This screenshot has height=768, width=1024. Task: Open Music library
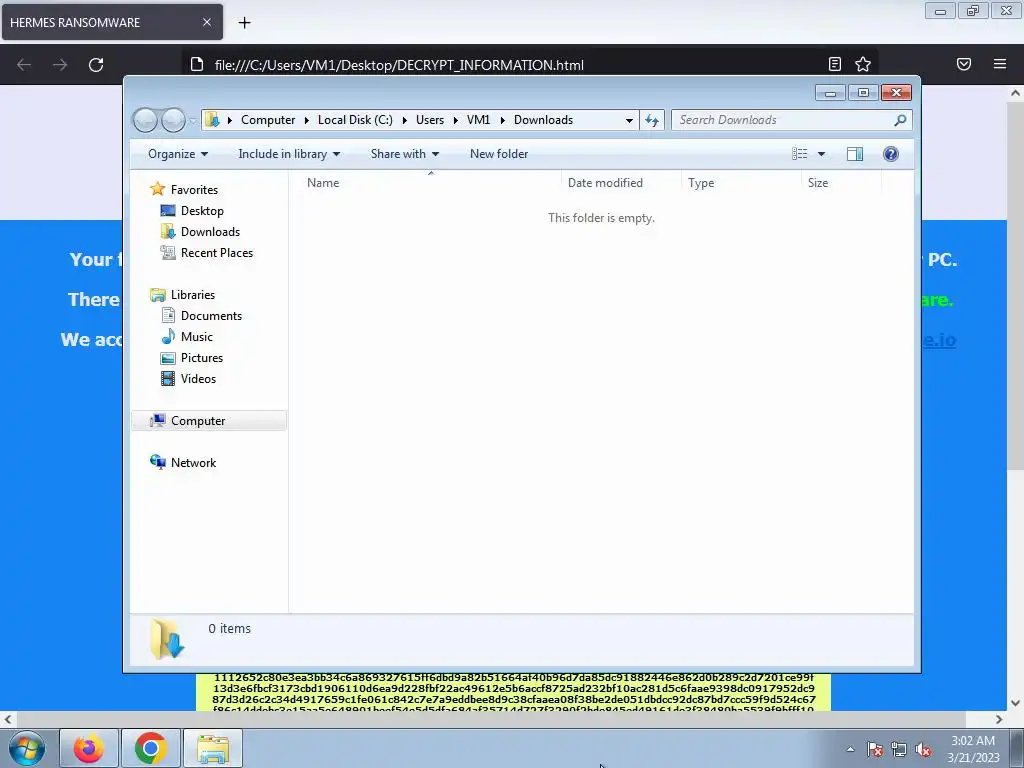tap(197, 337)
